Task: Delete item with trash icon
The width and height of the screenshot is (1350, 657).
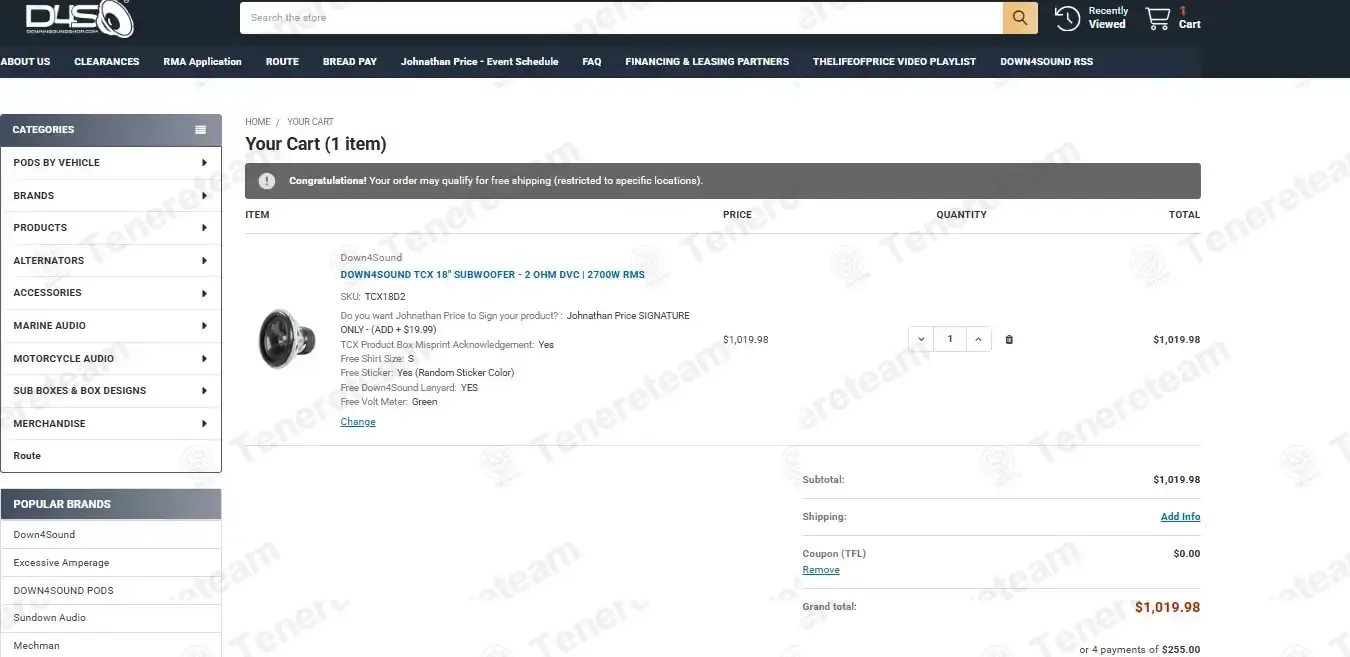Action: point(1008,340)
